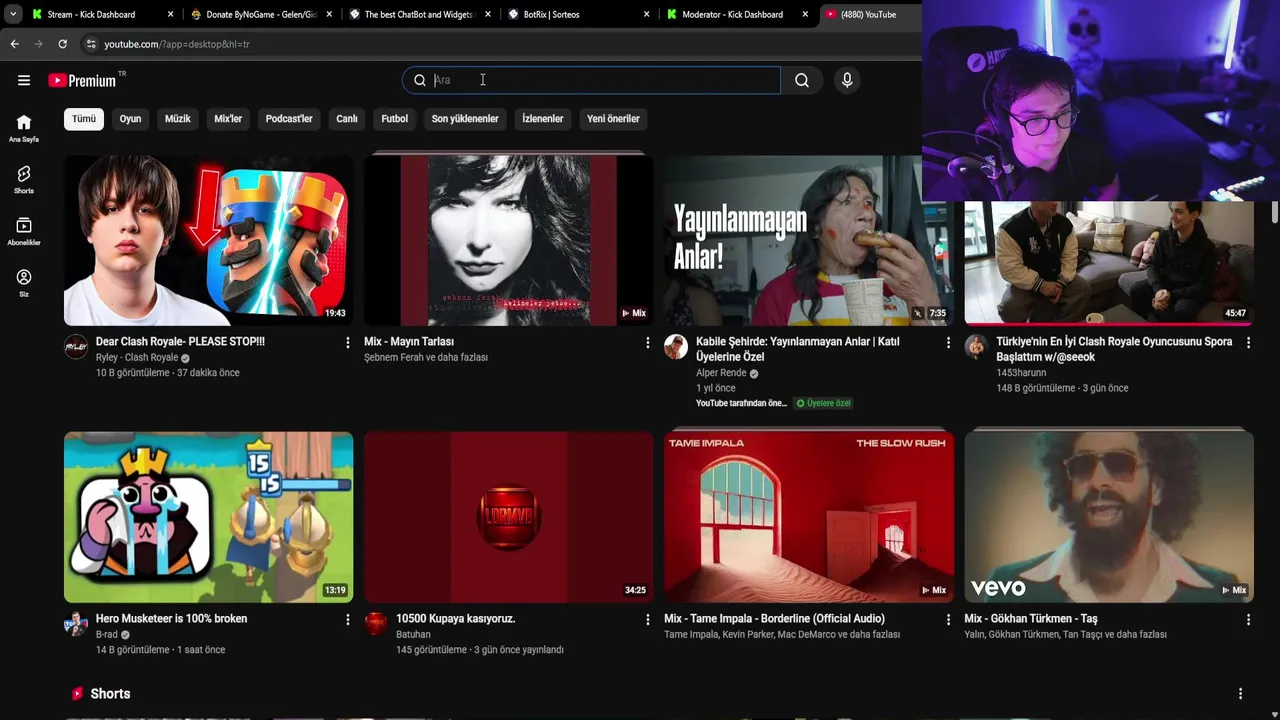
Task: Select the Canlı filter chip
Action: point(347,119)
